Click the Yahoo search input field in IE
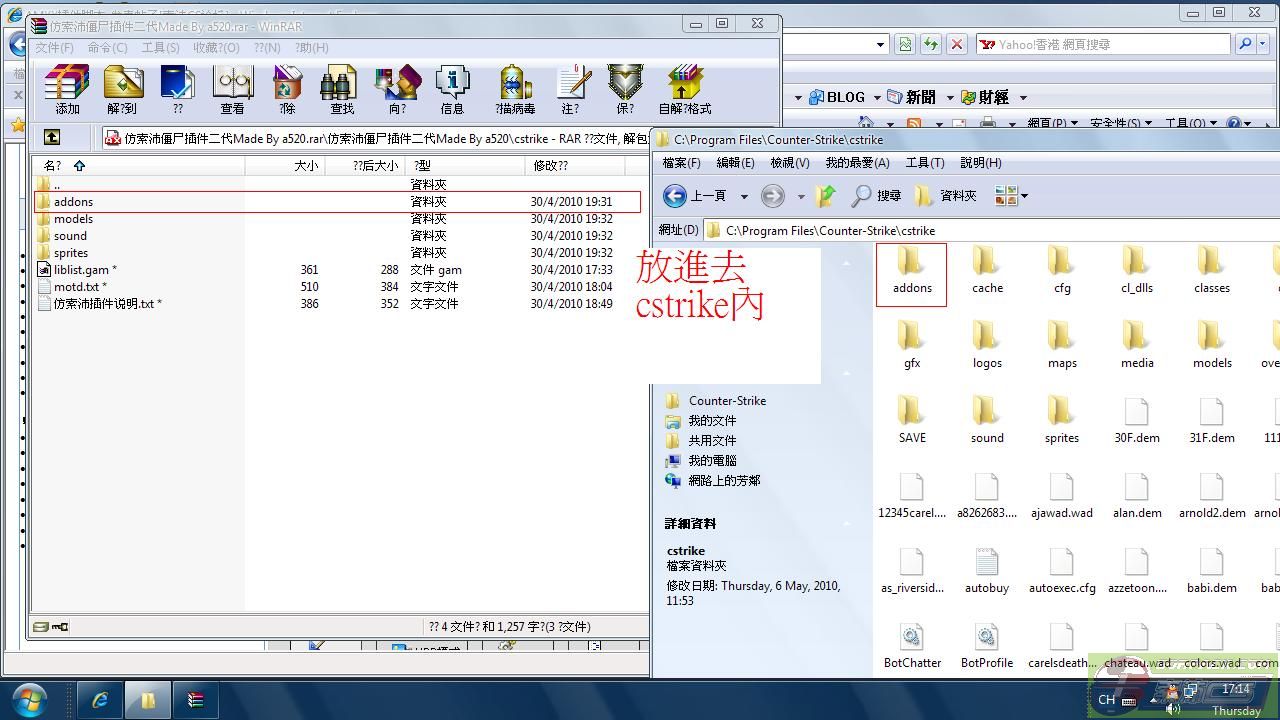Viewport: 1280px width, 720px height. [x=1102, y=44]
